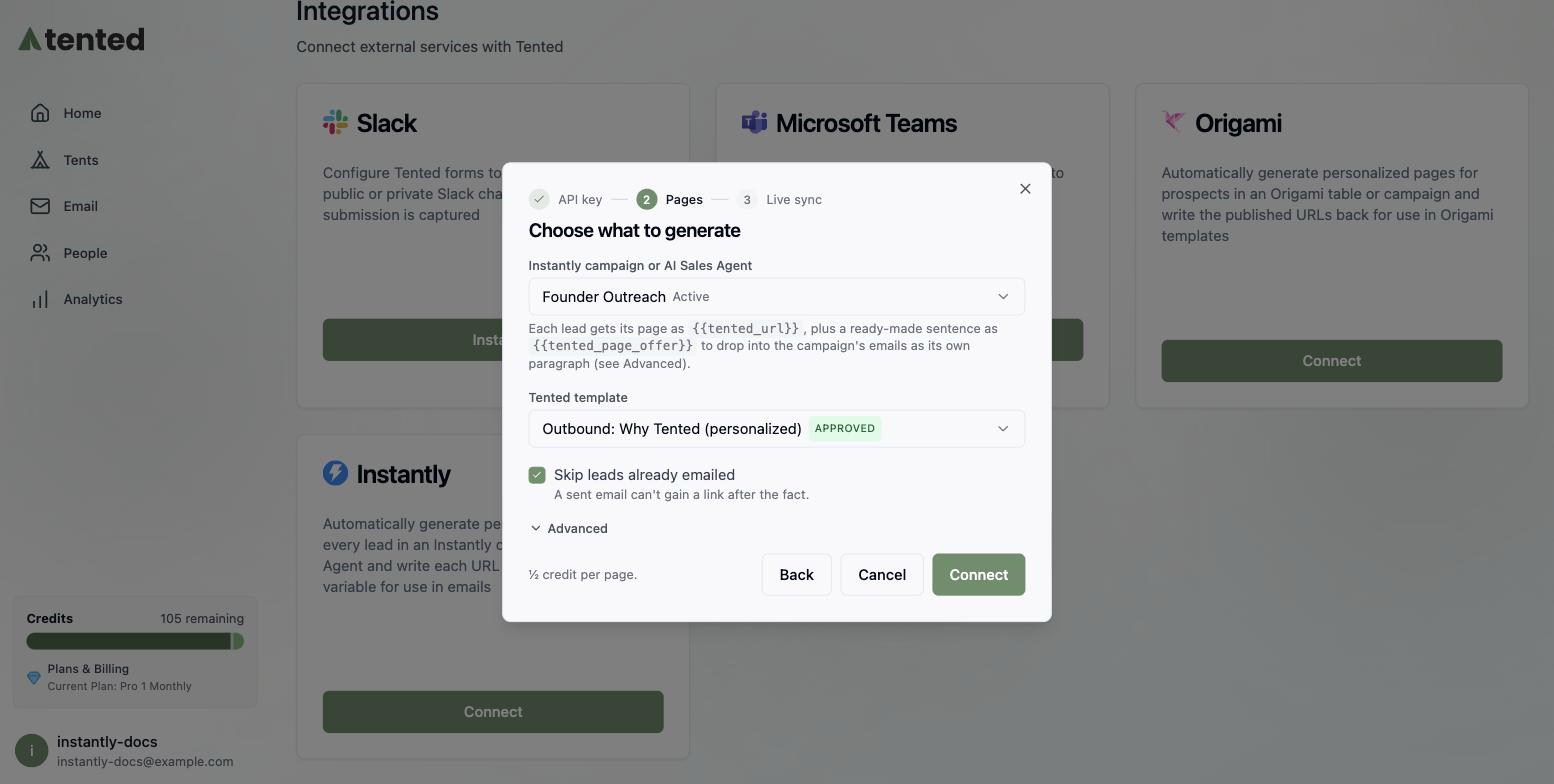Go to Tents in sidebar
Image resolution: width=1554 pixels, height=784 pixels.
(x=80, y=160)
